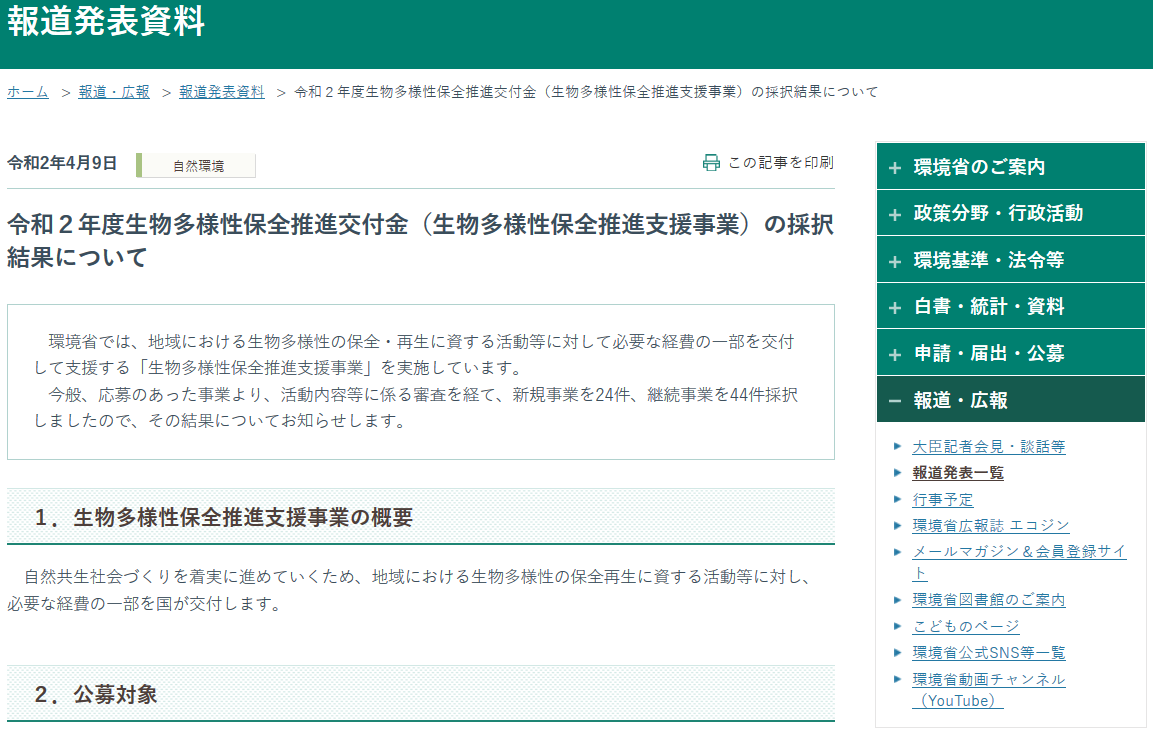Open メールマガジン＆会員登録サイト link

click(x=1018, y=552)
